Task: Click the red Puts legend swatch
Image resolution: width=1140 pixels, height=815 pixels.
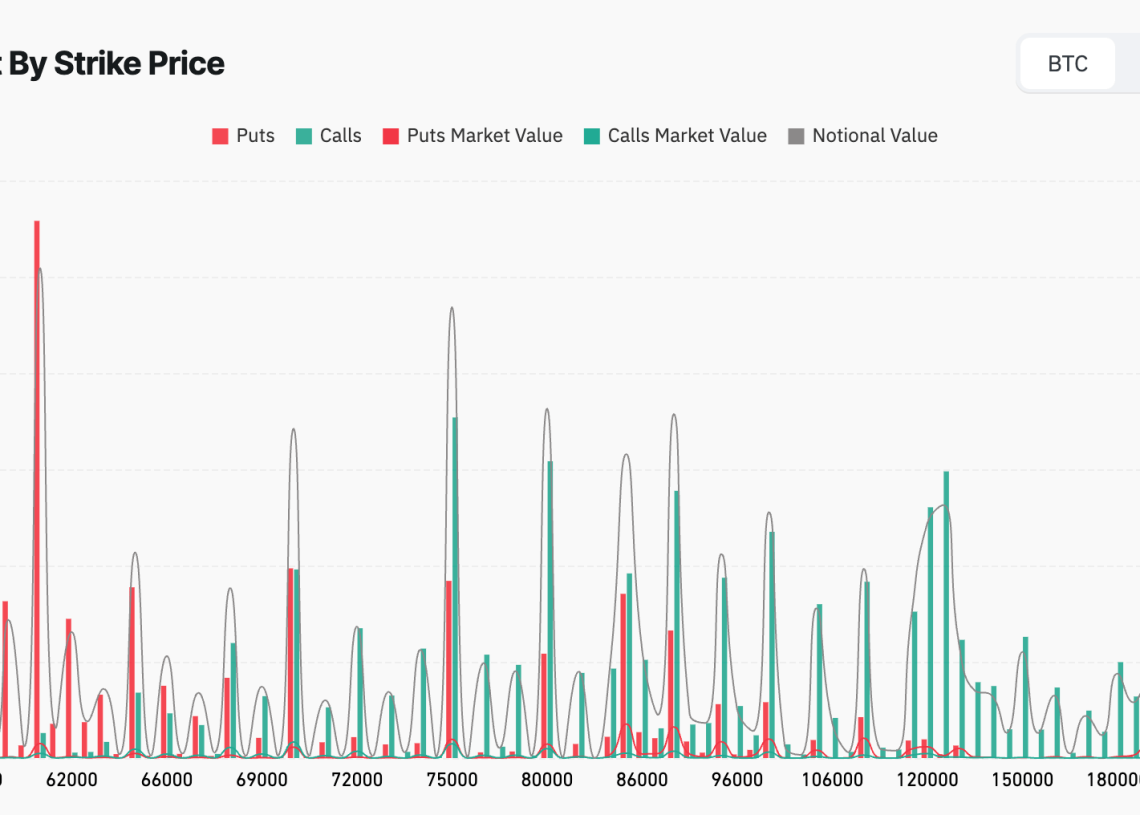Action: [x=220, y=136]
